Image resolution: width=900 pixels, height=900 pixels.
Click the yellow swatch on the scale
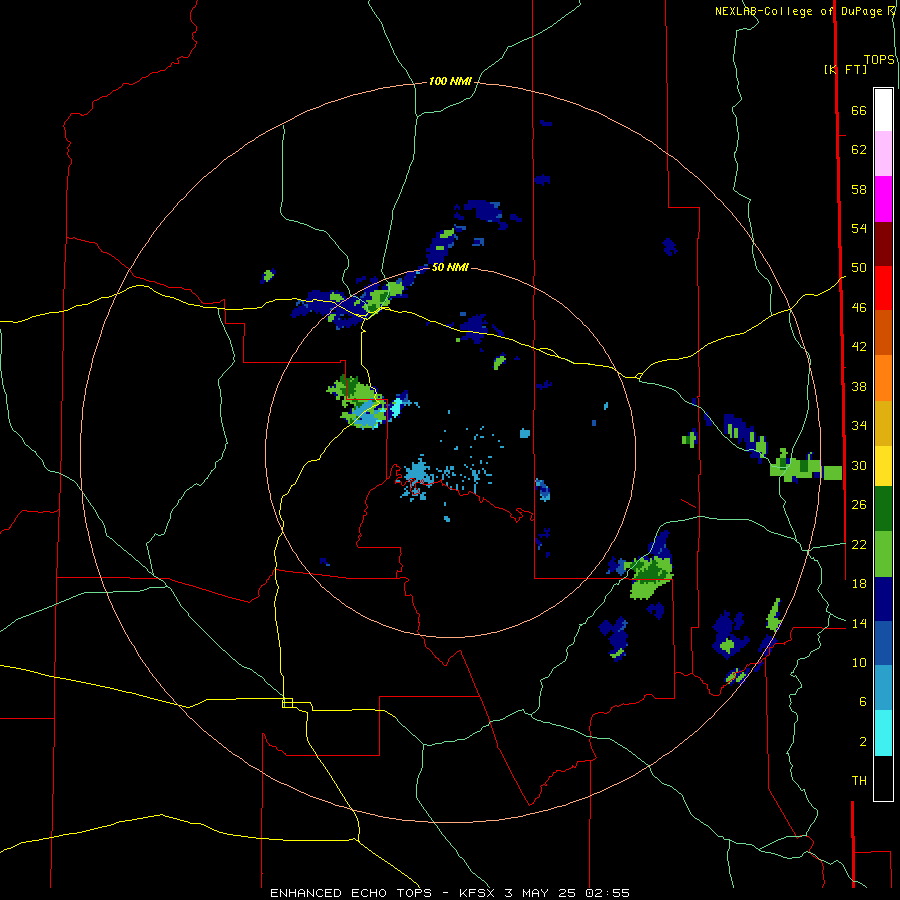883,466
